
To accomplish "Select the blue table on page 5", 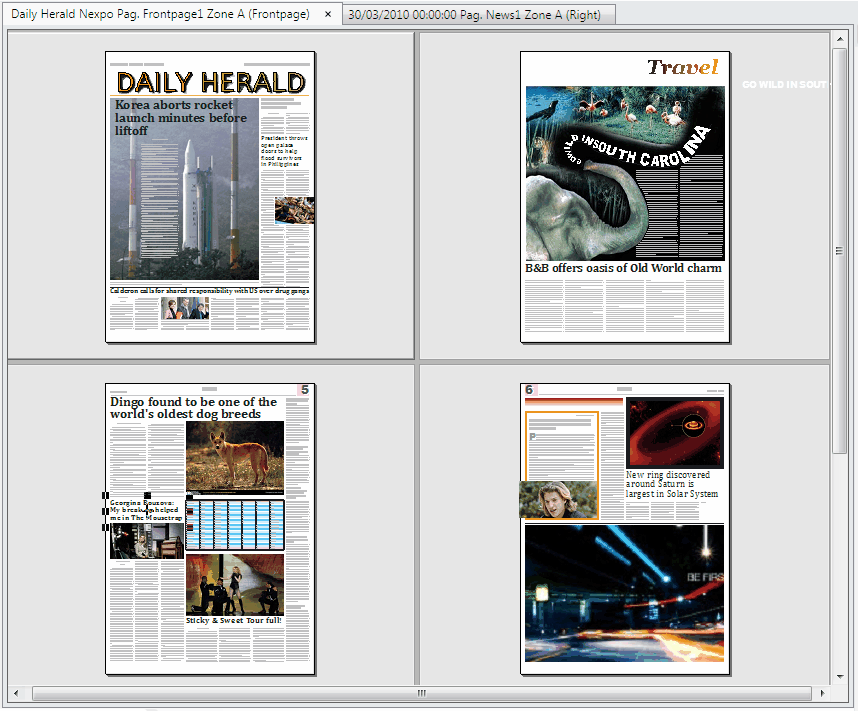I will click(235, 524).
